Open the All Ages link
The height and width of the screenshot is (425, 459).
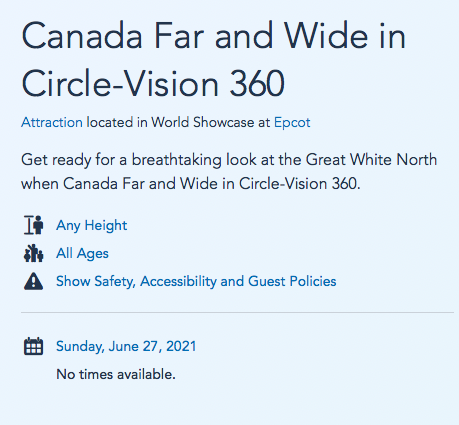click(x=82, y=254)
